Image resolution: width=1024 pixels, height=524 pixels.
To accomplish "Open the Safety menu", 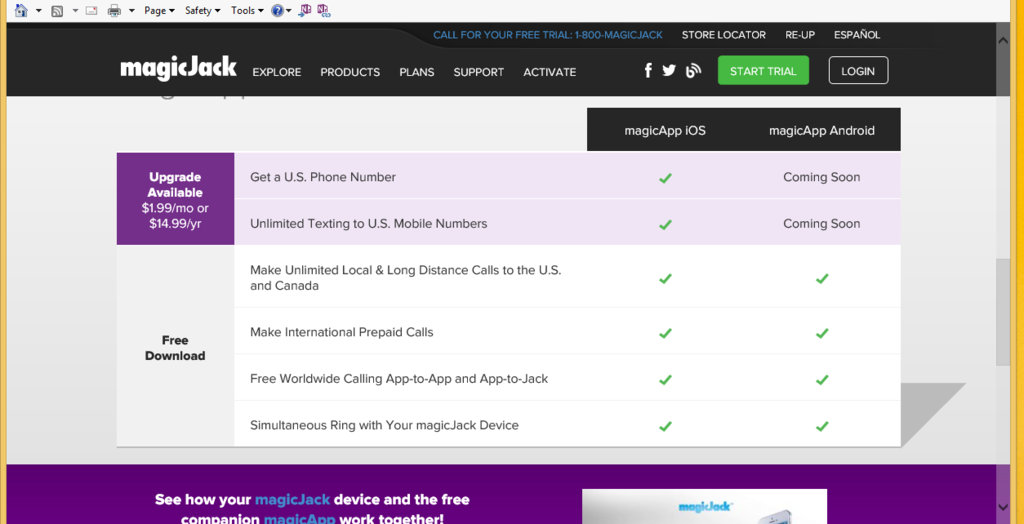I will click(202, 10).
